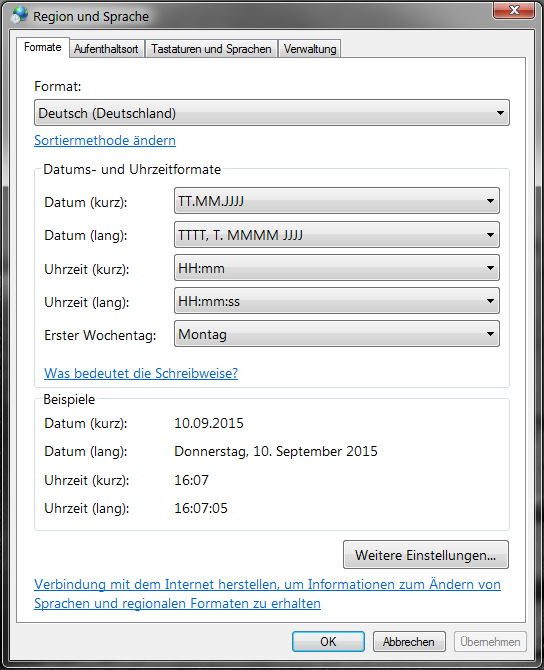Confirm with the OK button
Image resolution: width=544 pixels, height=670 pixels.
(328, 642)
